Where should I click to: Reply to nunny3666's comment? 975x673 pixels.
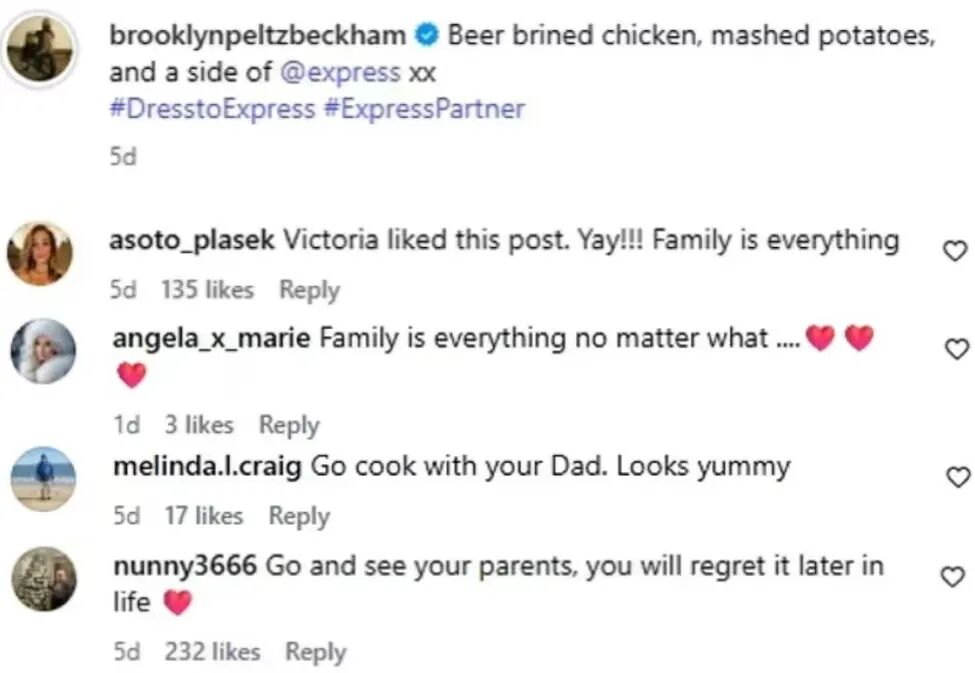tap(315, 652)
